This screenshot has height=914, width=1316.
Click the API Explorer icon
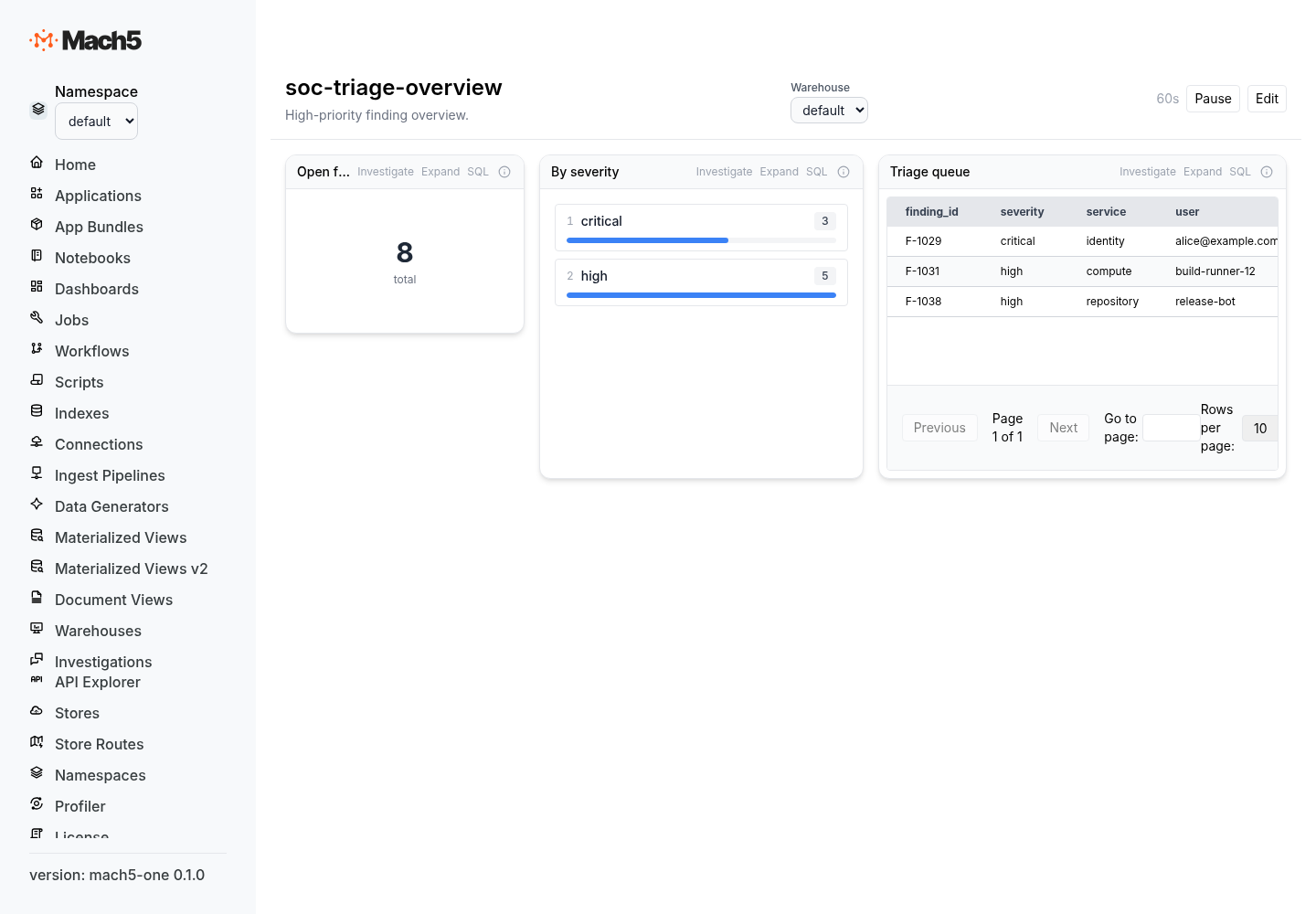[x=37, y=679]
